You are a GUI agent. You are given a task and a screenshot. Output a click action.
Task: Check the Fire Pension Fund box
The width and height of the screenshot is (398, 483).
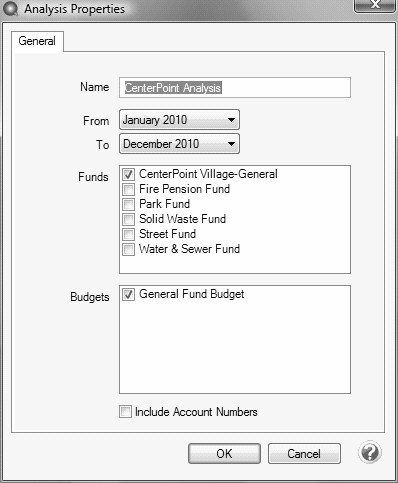[128, 189]
